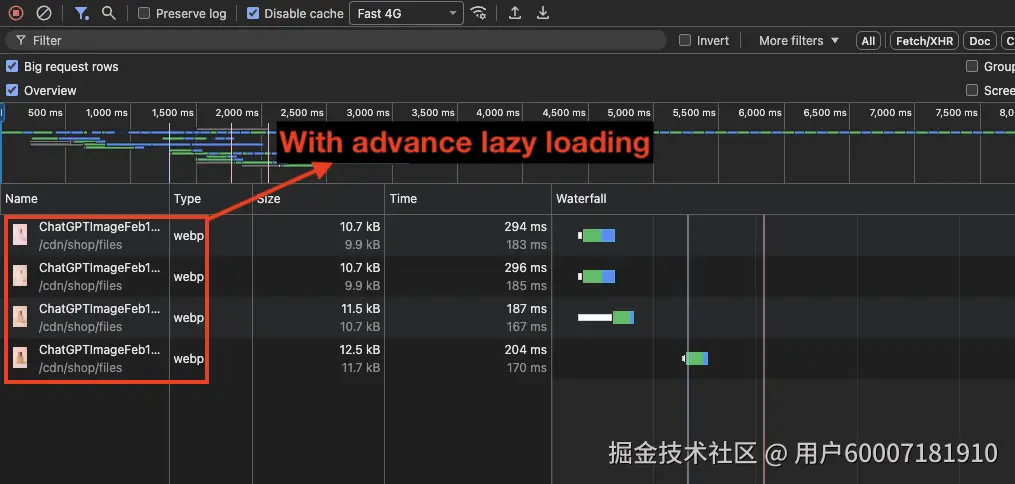Select Doc filter type

[x=979, y=41]
